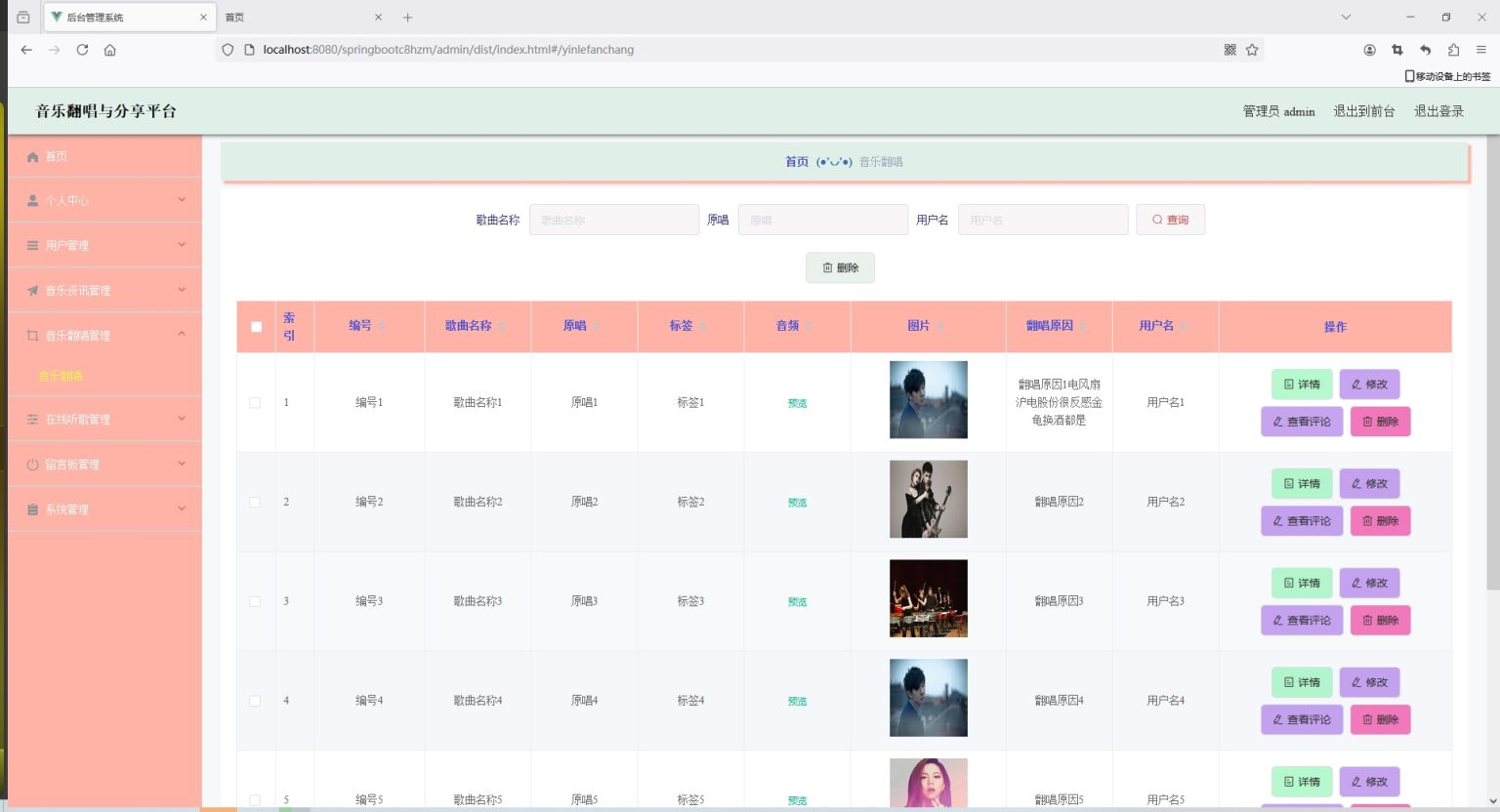Open 移动设备上的书签 bookmarks folder
The height and width of the screenshot is (812, 1500).
coord(1448,76)
